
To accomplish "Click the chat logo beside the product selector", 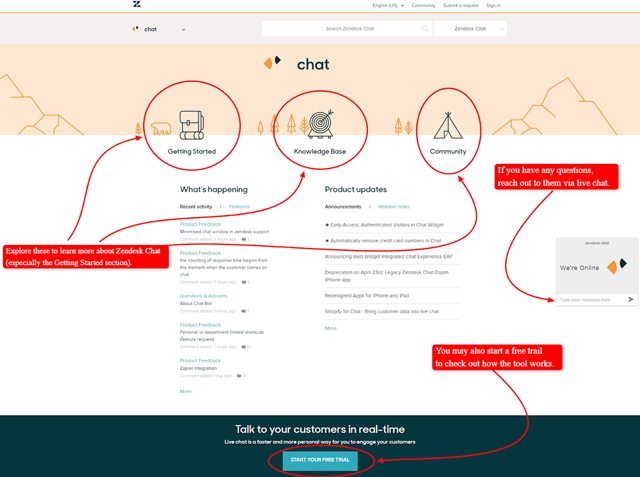I will click(x=135, y=29).
